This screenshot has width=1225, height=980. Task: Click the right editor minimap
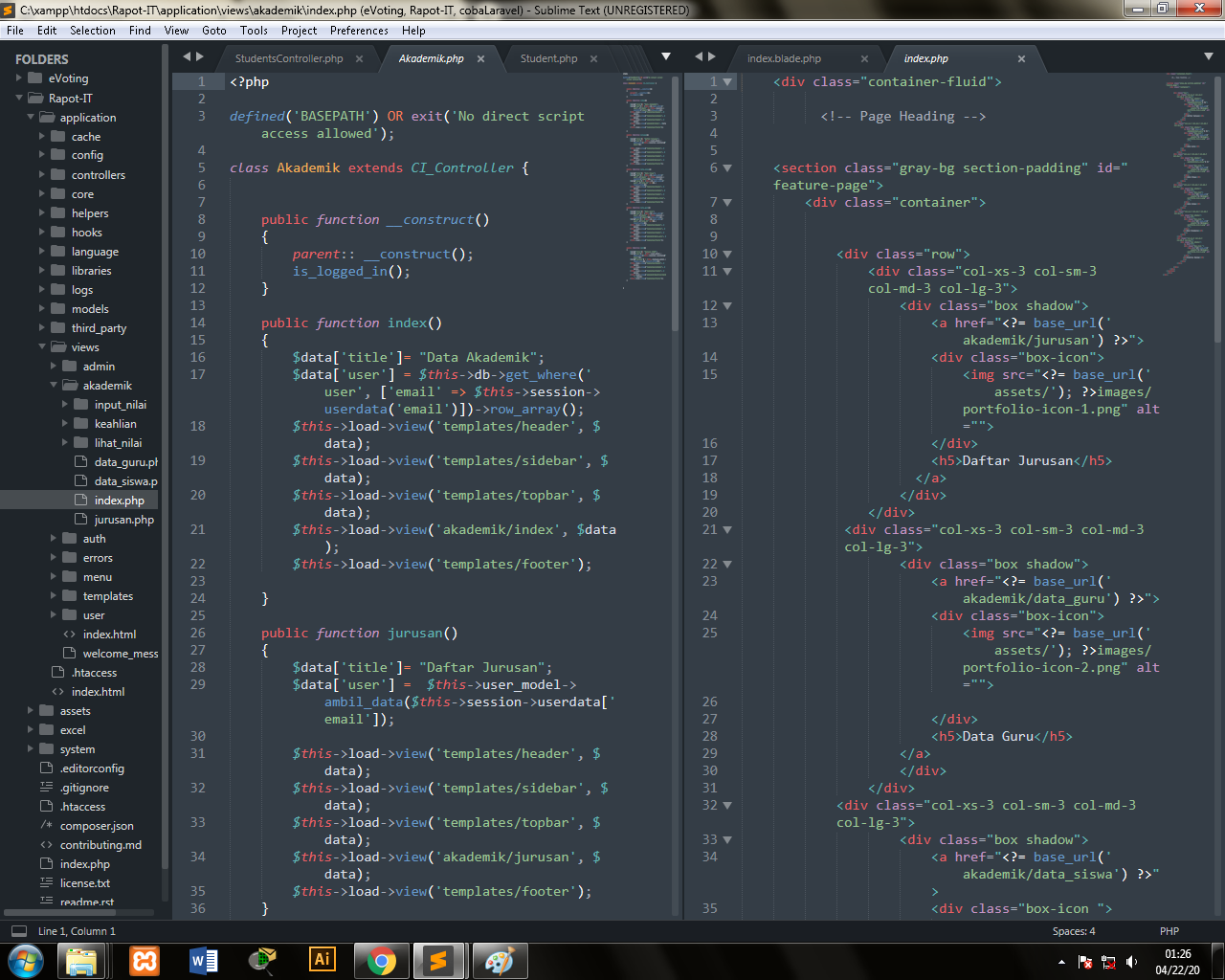click(x=1187, y=172)
